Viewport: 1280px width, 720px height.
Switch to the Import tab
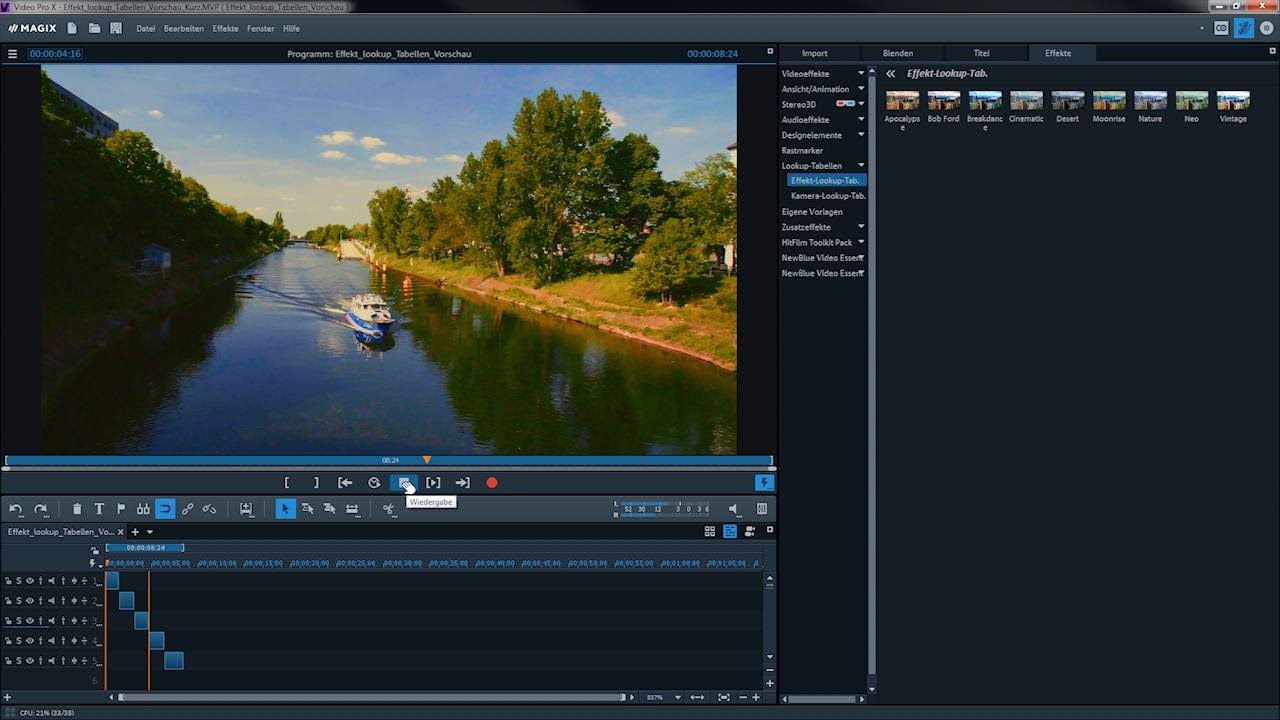tap(815, 53)
